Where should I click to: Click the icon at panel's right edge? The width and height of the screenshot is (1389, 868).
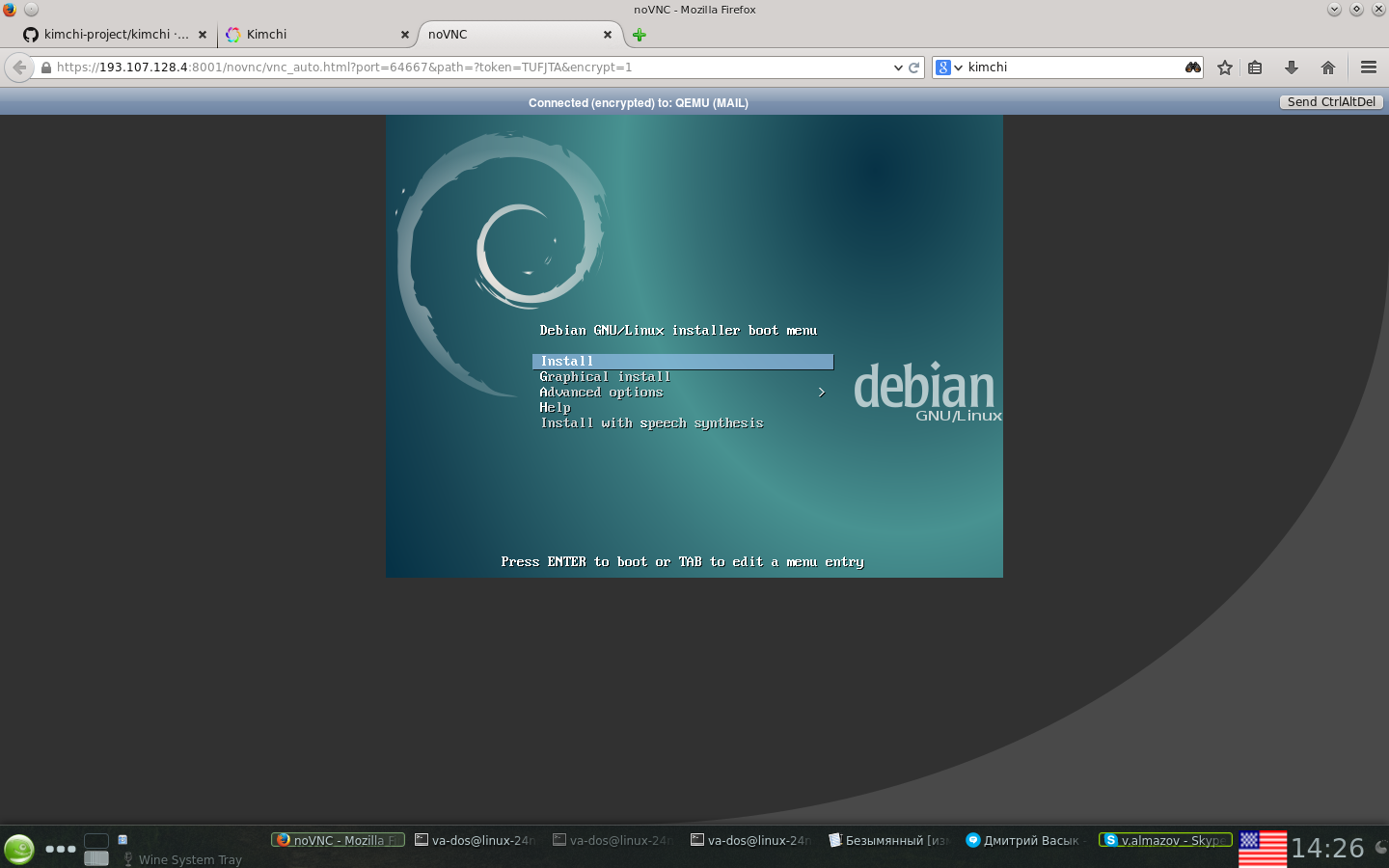point(1381,848)
